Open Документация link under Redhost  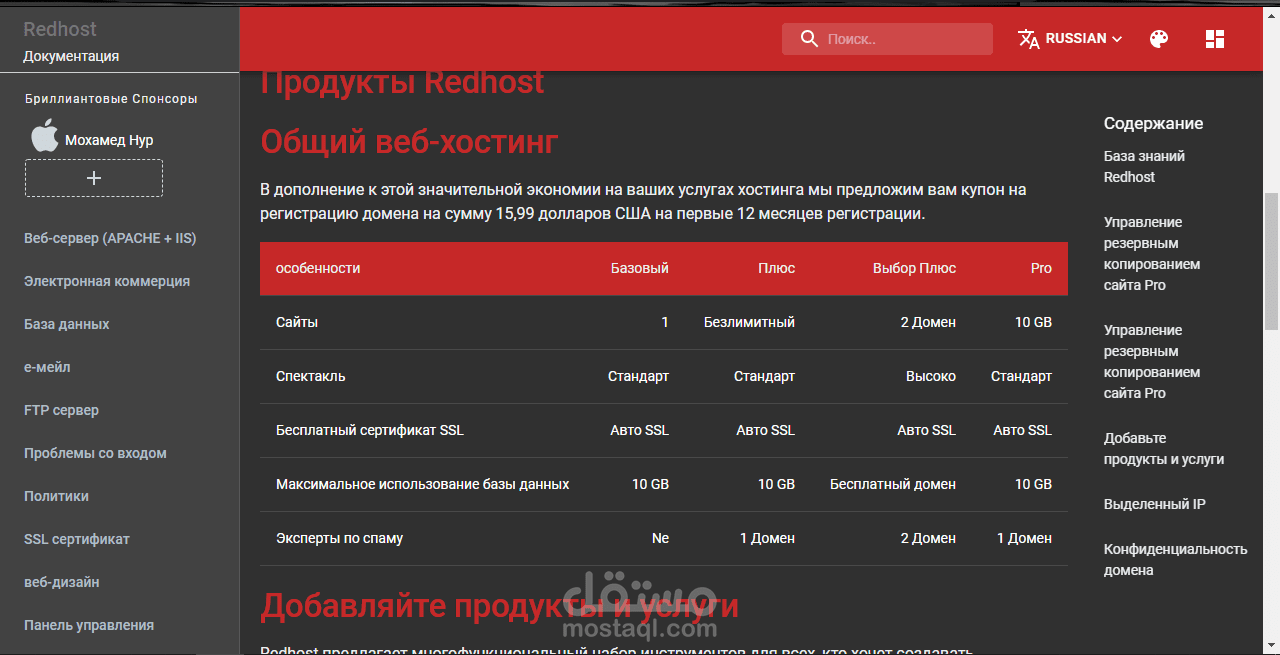point(71,56)
